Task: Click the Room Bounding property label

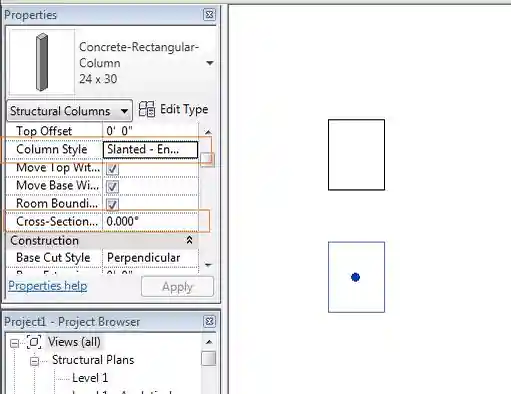Action: coord(57,203)
